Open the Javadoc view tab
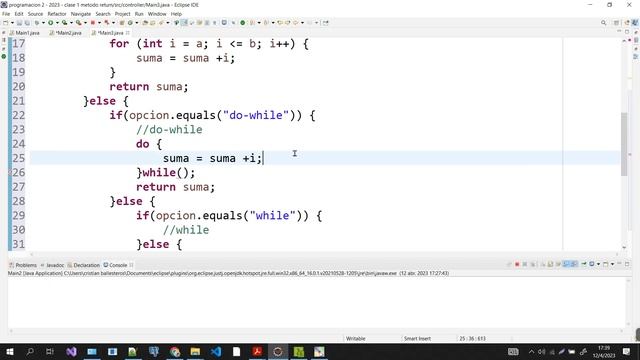The height and width of the screenshot is (360, 640). tap(53, 265)
